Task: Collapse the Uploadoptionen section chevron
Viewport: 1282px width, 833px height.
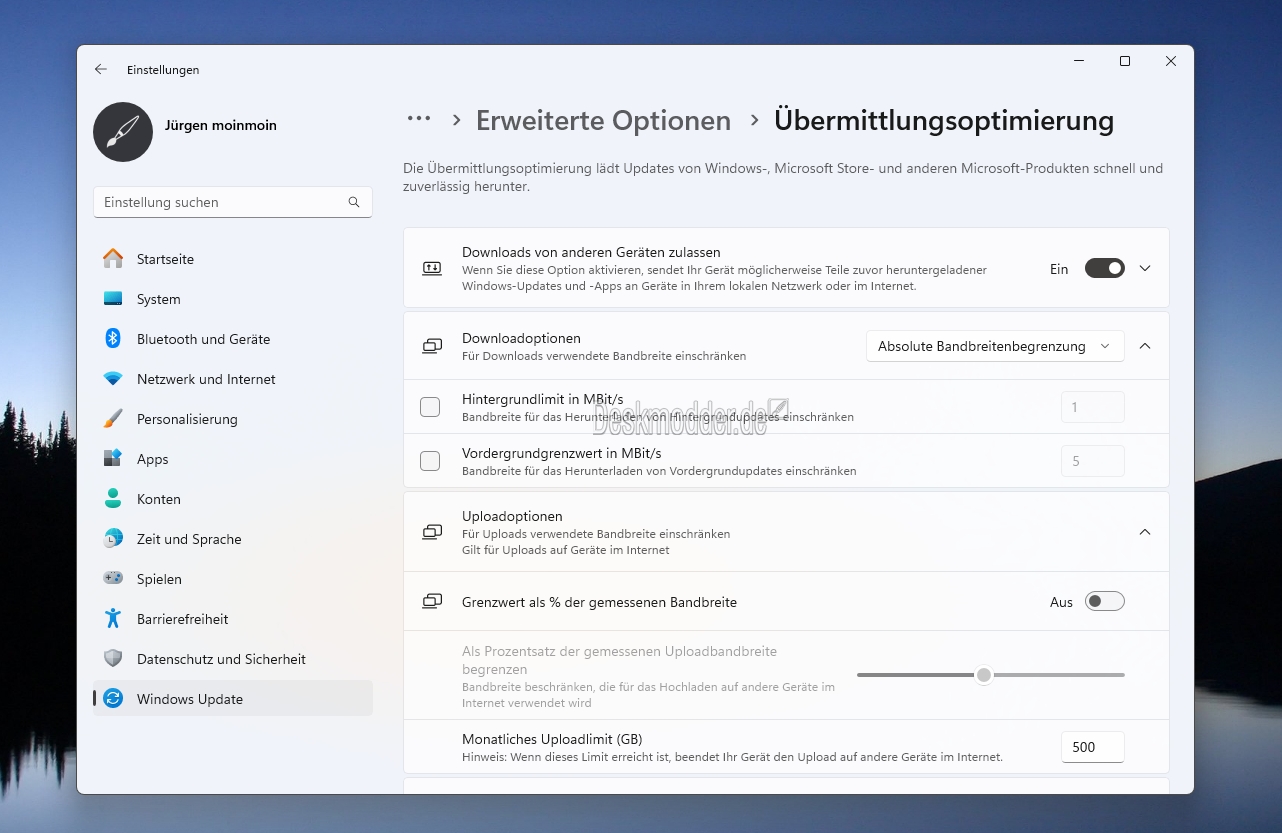Action: 1146,532
